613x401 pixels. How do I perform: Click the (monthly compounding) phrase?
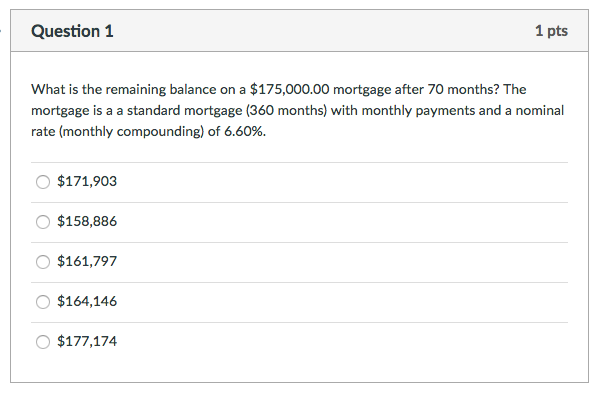[x=131, y=132]
